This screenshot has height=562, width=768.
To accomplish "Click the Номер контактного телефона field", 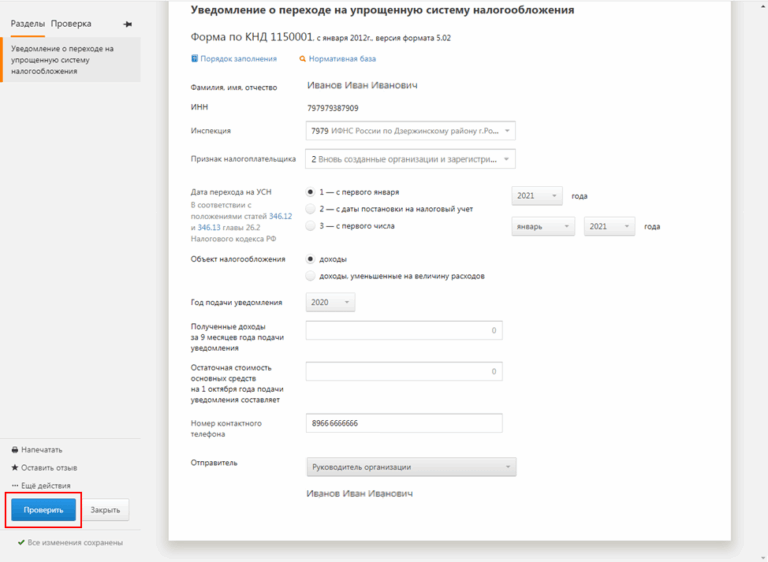I will [x=404, y=423].
